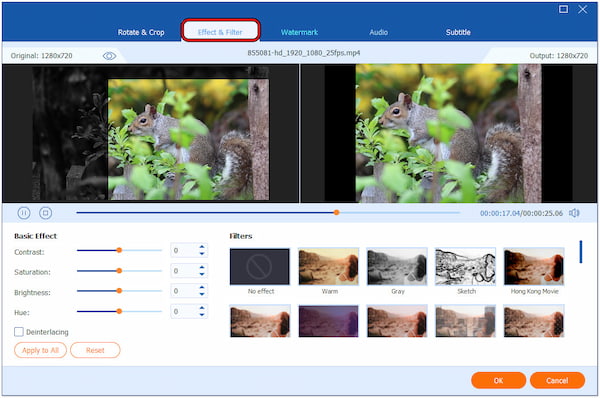Select the purple-tinted filter thumbnail
The image size is (600, 398).
329,321
